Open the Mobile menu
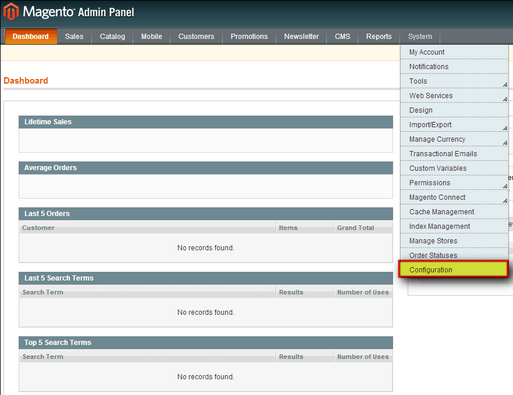This screenshot has width=513, height=395. tap(151, 36)
